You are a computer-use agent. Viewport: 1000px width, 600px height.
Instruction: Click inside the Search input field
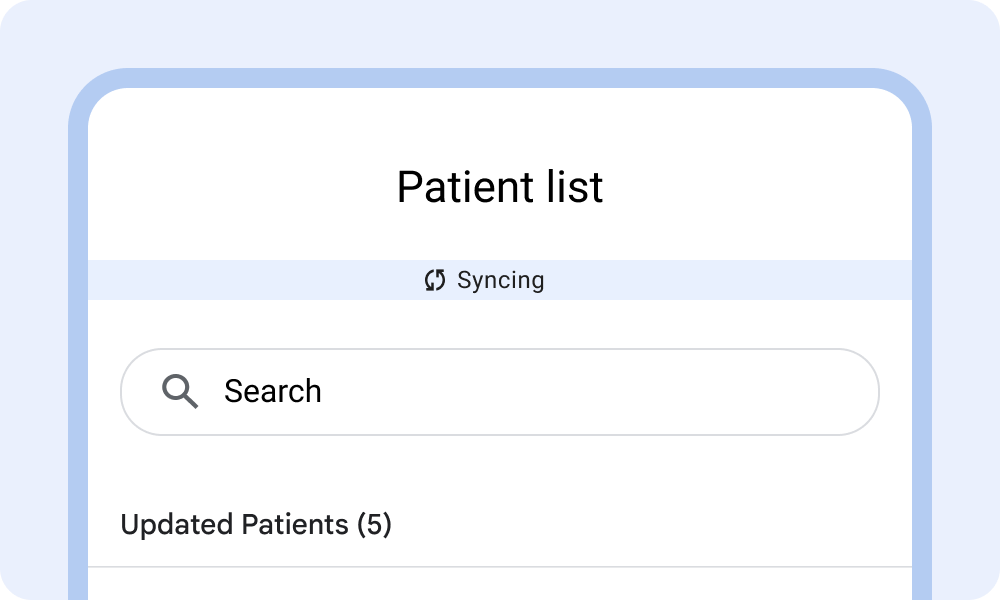[x=500, y=391]
